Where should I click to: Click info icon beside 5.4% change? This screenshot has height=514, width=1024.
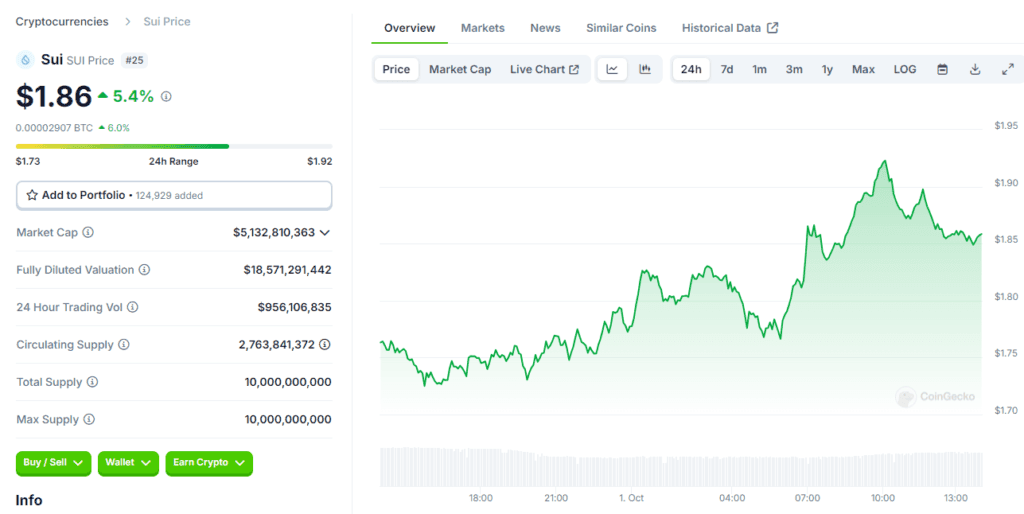[167, 97]
